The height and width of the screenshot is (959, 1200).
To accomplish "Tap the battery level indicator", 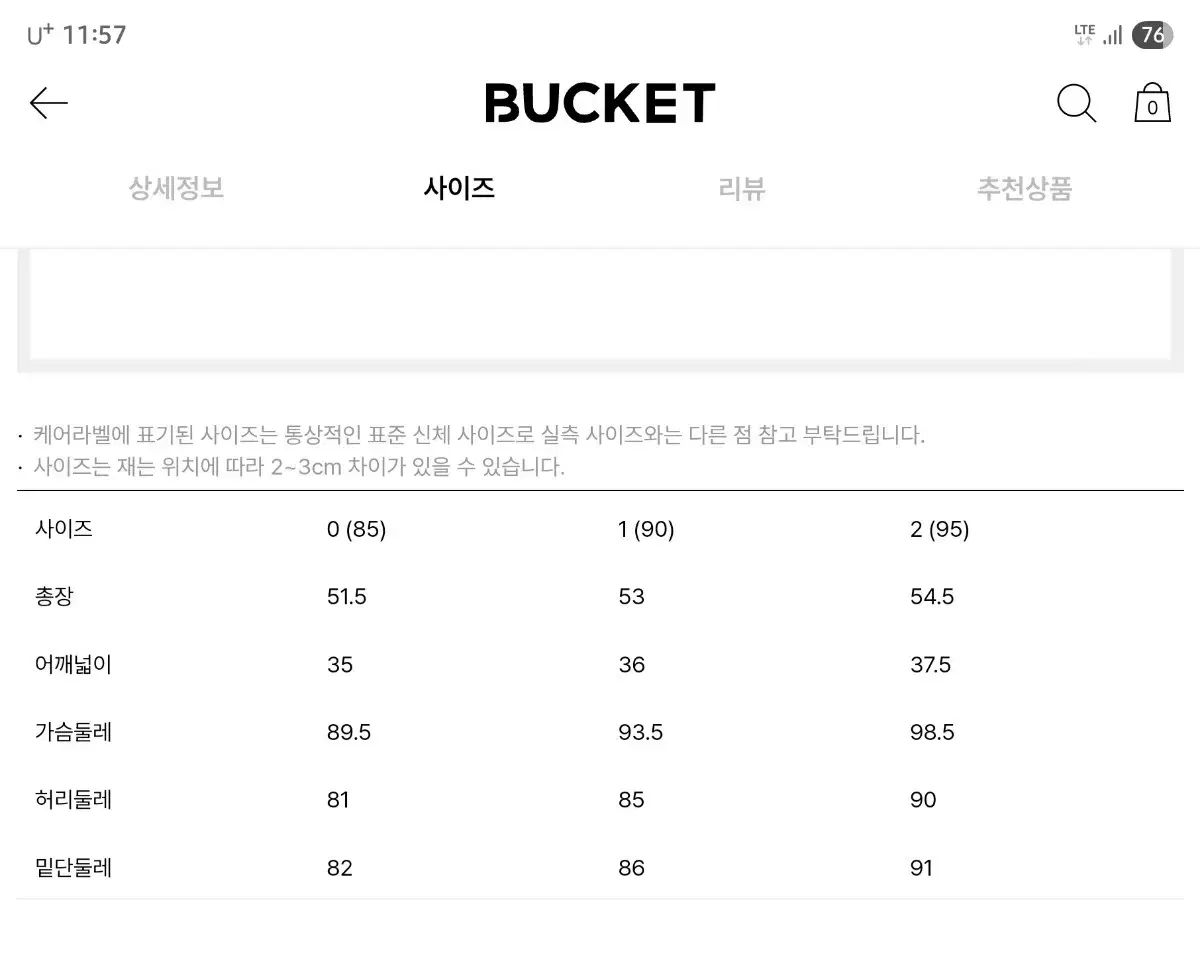I will (x=1152, y=35).
